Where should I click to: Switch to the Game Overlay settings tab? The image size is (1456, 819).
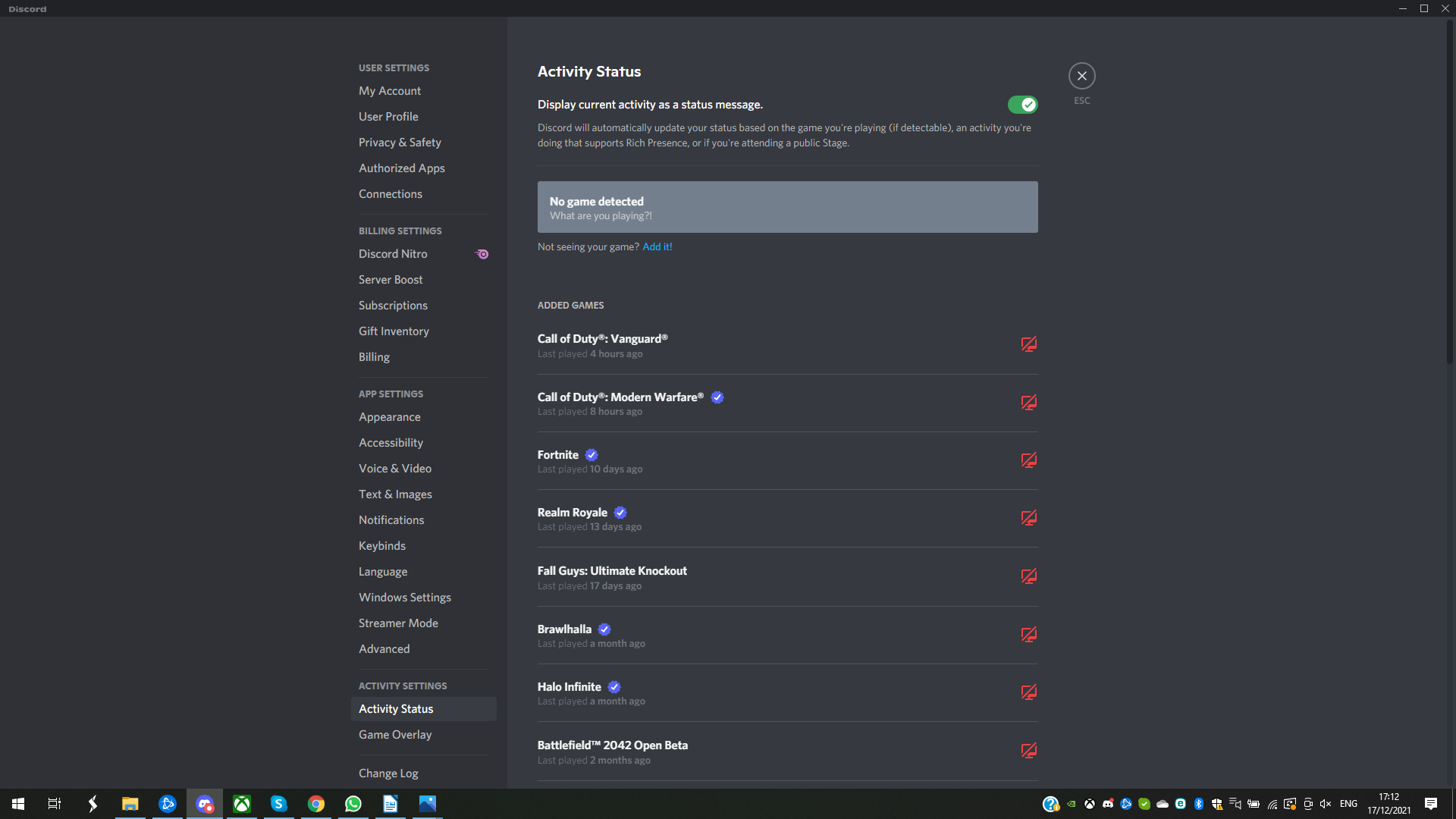pyautogui.click(x=395, y=734)
